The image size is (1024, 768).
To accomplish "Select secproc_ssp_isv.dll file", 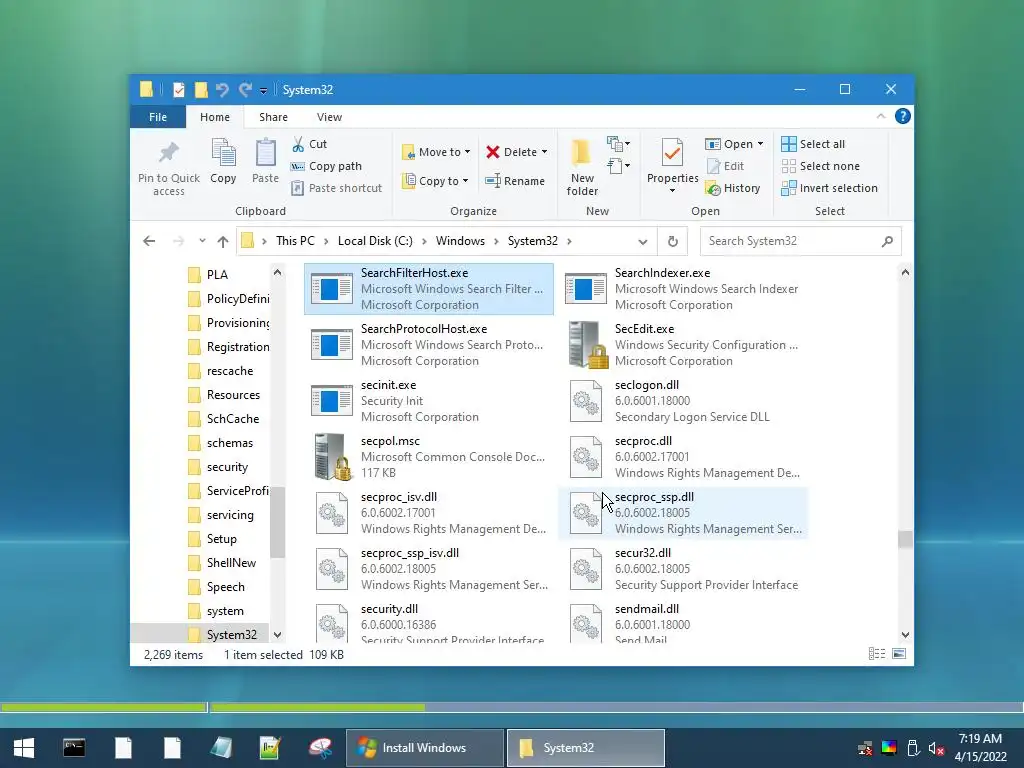I will pyautogui.click(x=430, y=569).
